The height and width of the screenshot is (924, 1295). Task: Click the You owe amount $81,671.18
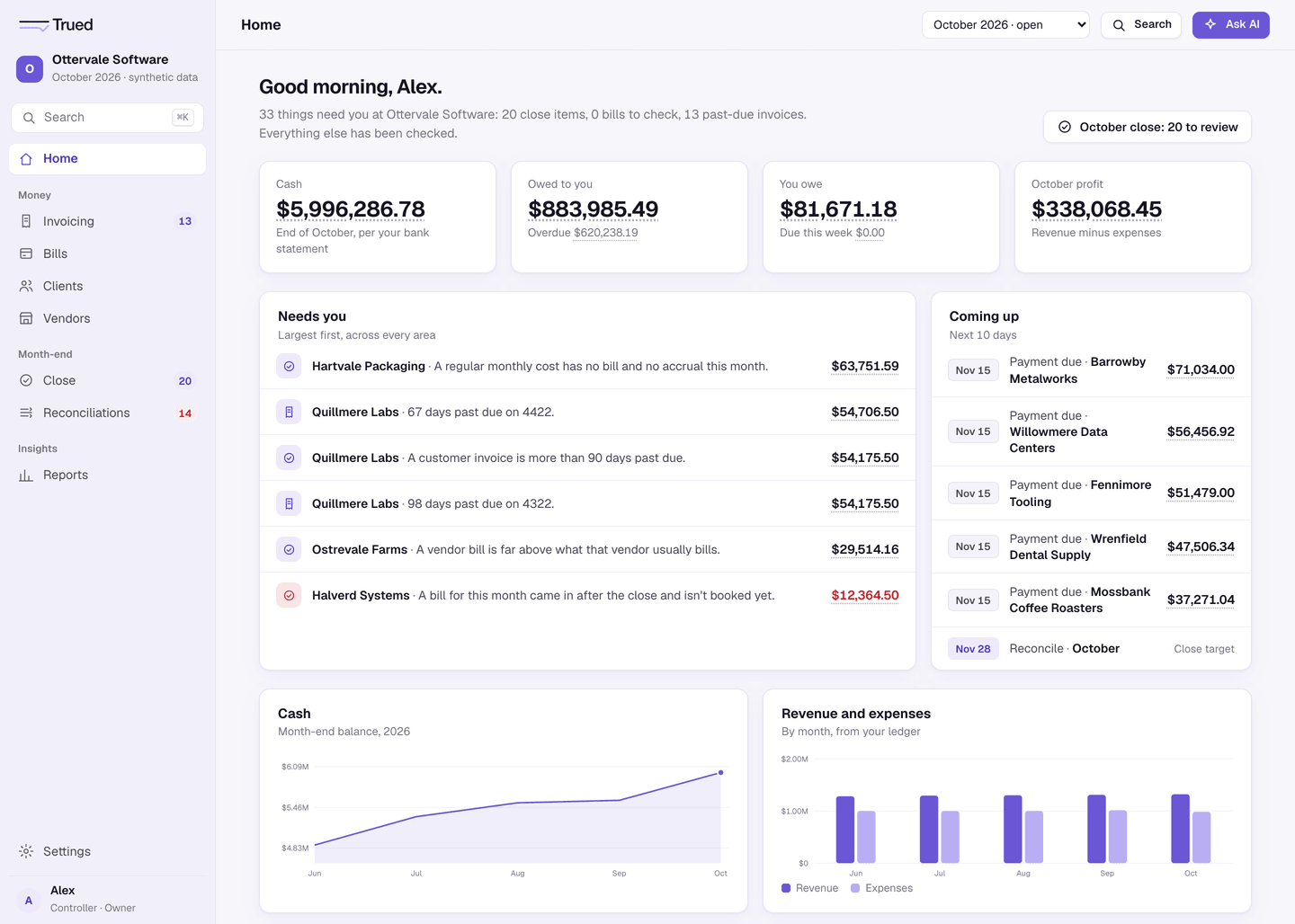coord(838,209)
